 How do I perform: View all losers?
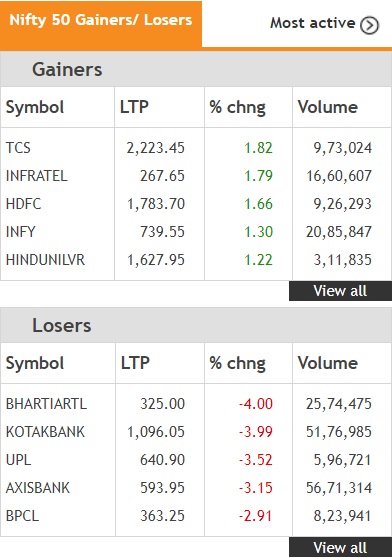pos(340,547)
